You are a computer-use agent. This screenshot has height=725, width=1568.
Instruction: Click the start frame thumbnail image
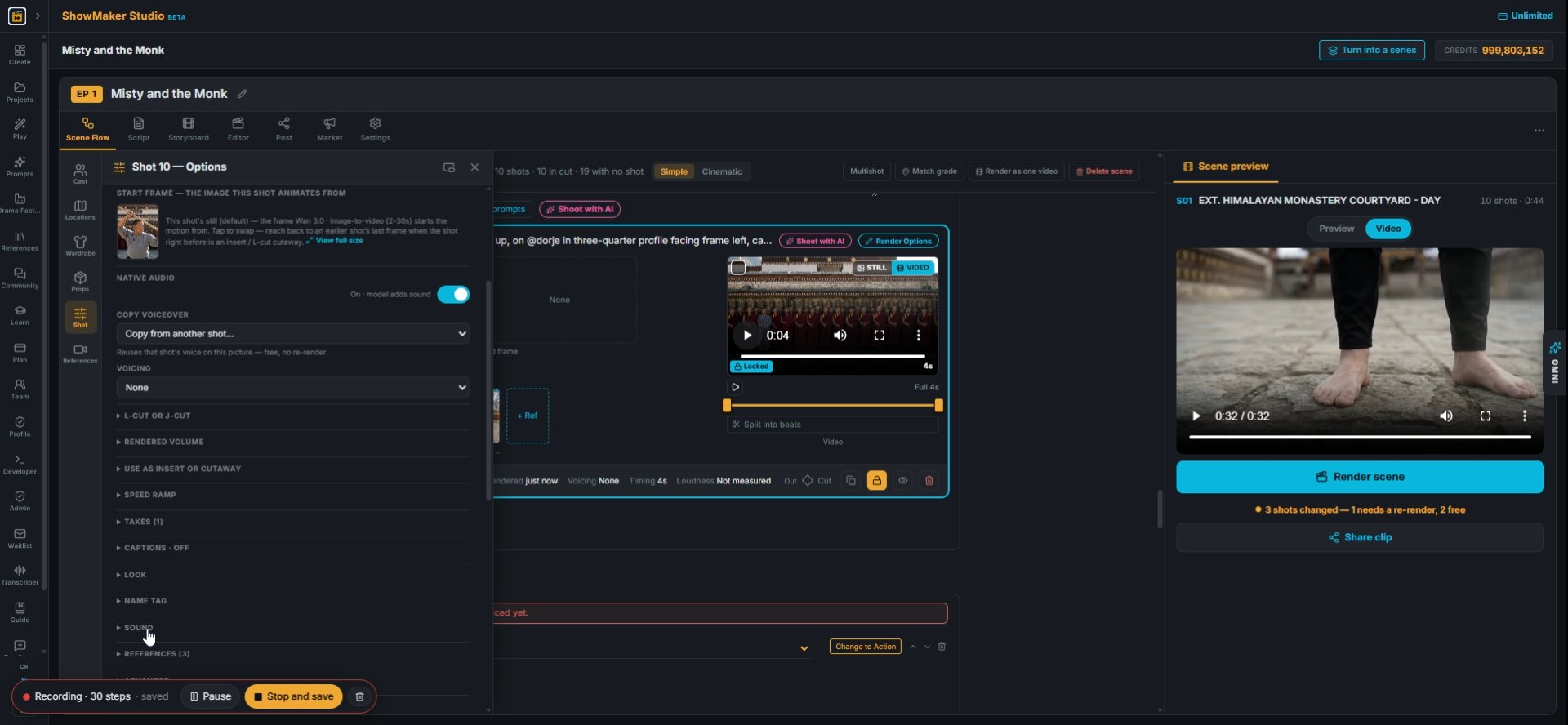click(137, 232)
